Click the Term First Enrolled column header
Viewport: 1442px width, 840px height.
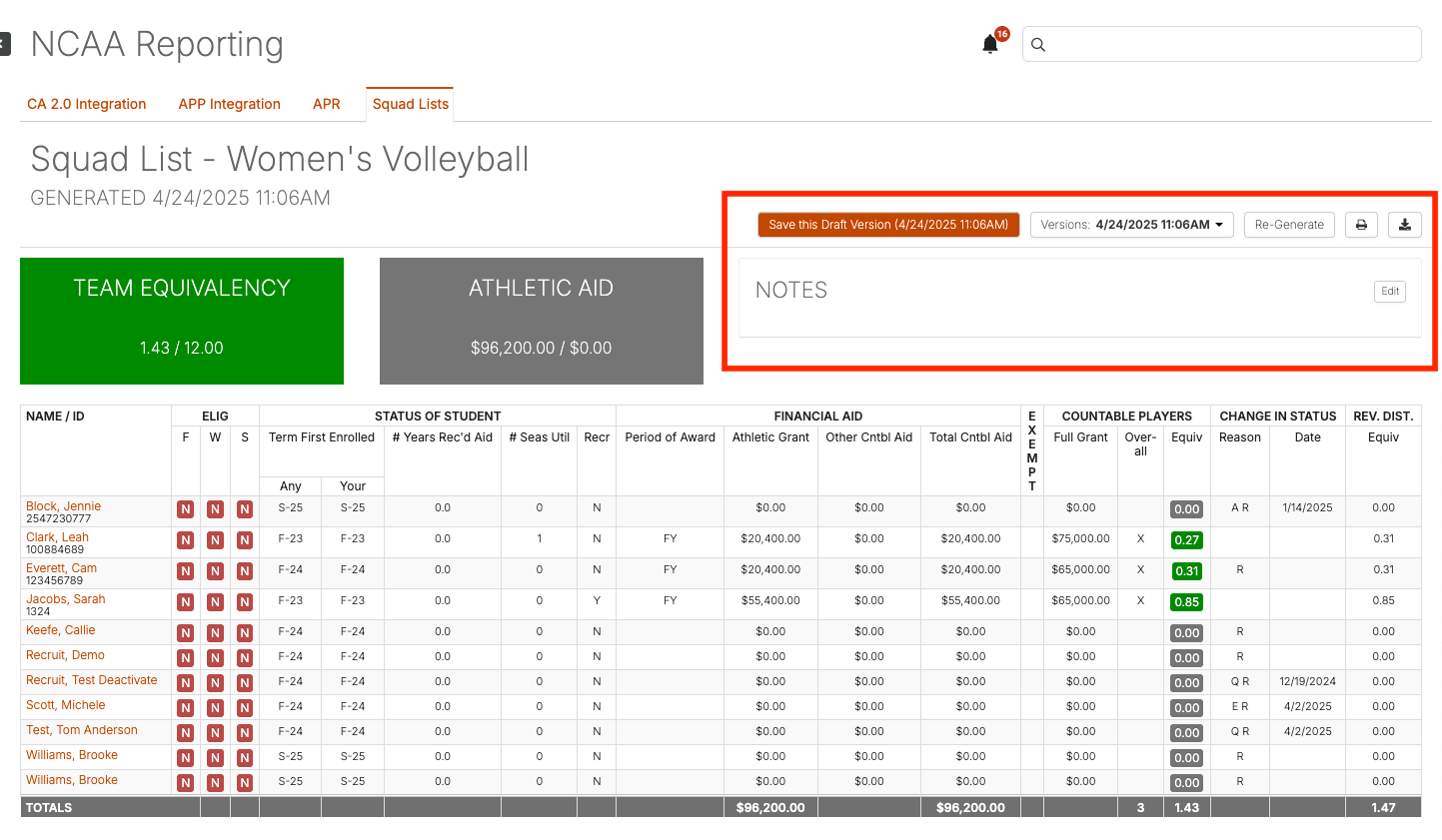click(322, 437)
